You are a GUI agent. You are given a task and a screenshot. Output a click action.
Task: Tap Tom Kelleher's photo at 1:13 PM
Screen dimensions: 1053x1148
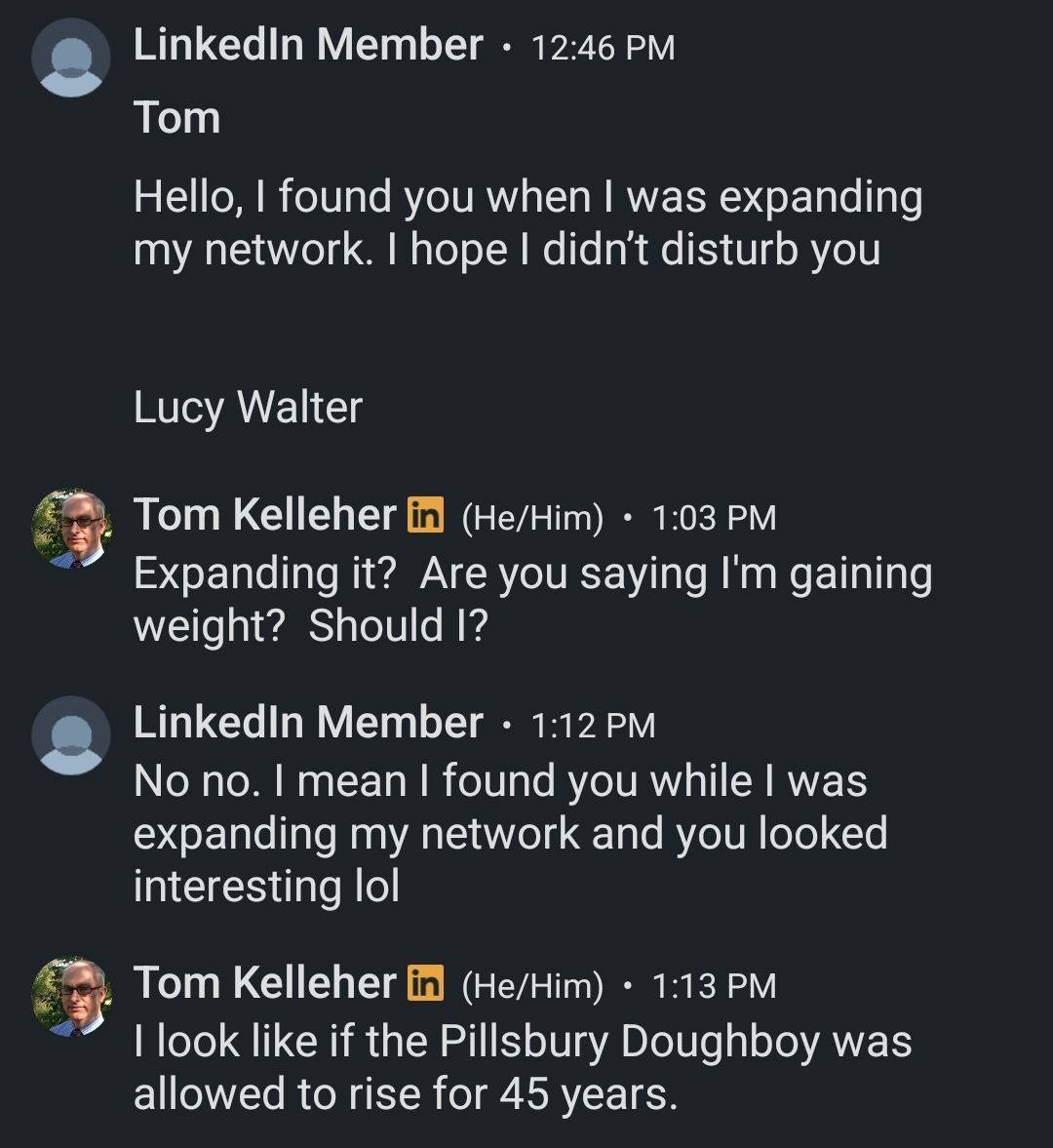pos(71,996)
